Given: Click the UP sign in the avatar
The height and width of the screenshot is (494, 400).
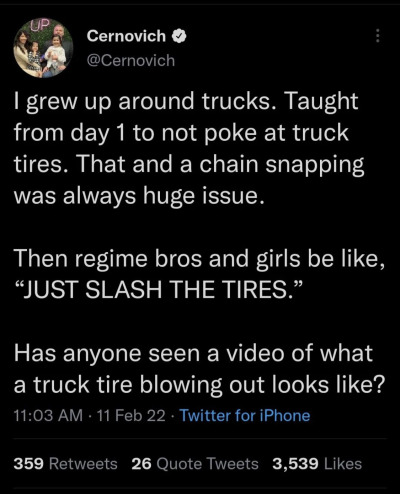Looking at the screenshot, I should click(x=41, y=24).
